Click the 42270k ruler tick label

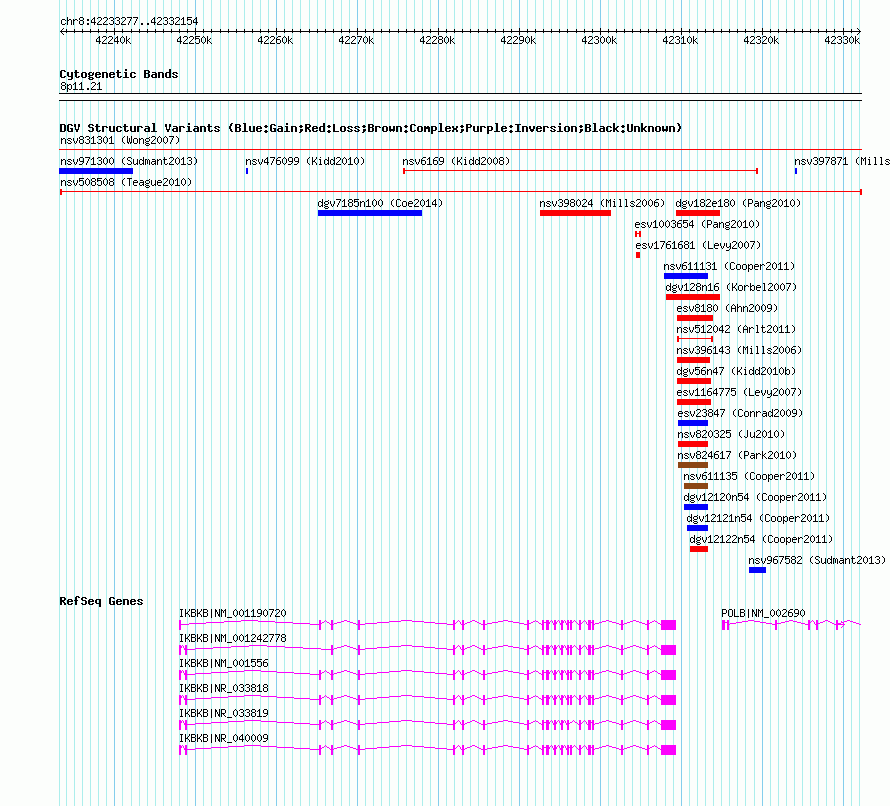[x=356, y=40]
